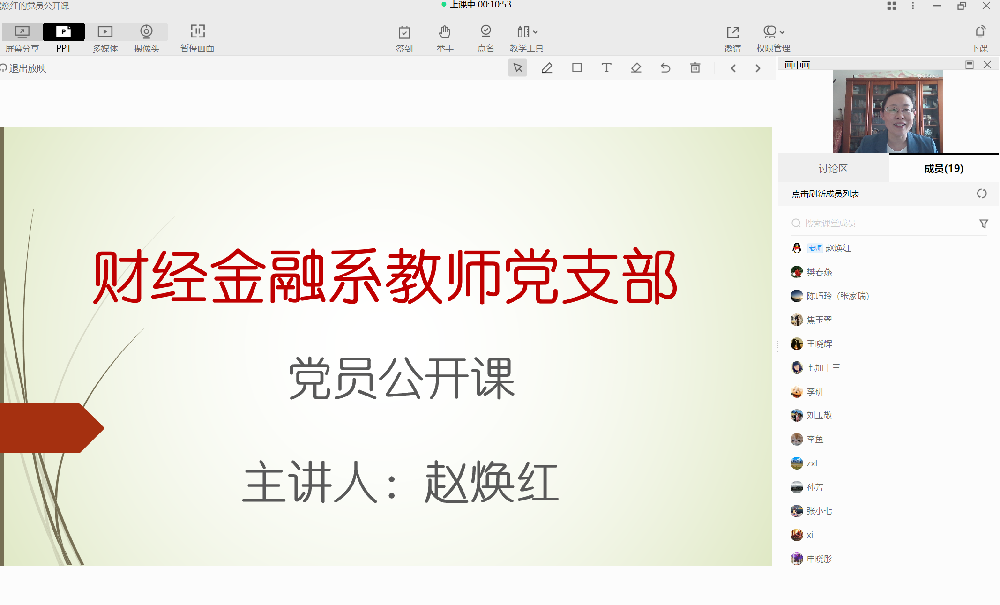This screenshot has width=1000, height=605.
Task: Choose the rectangle shape tool
Action: (x=577, y=68)
